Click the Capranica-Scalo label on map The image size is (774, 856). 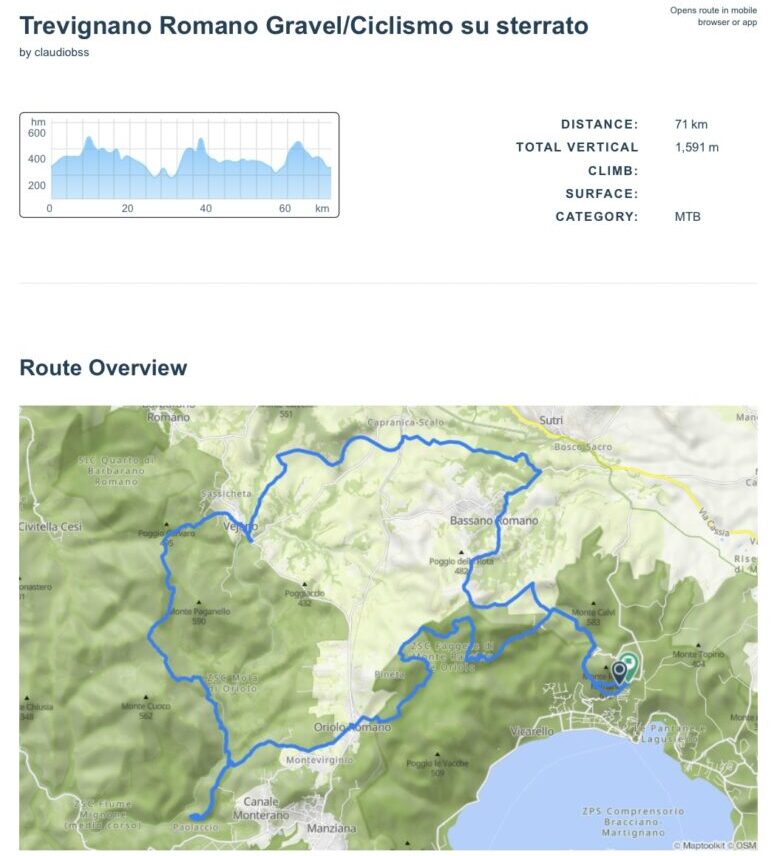[405, 423]
